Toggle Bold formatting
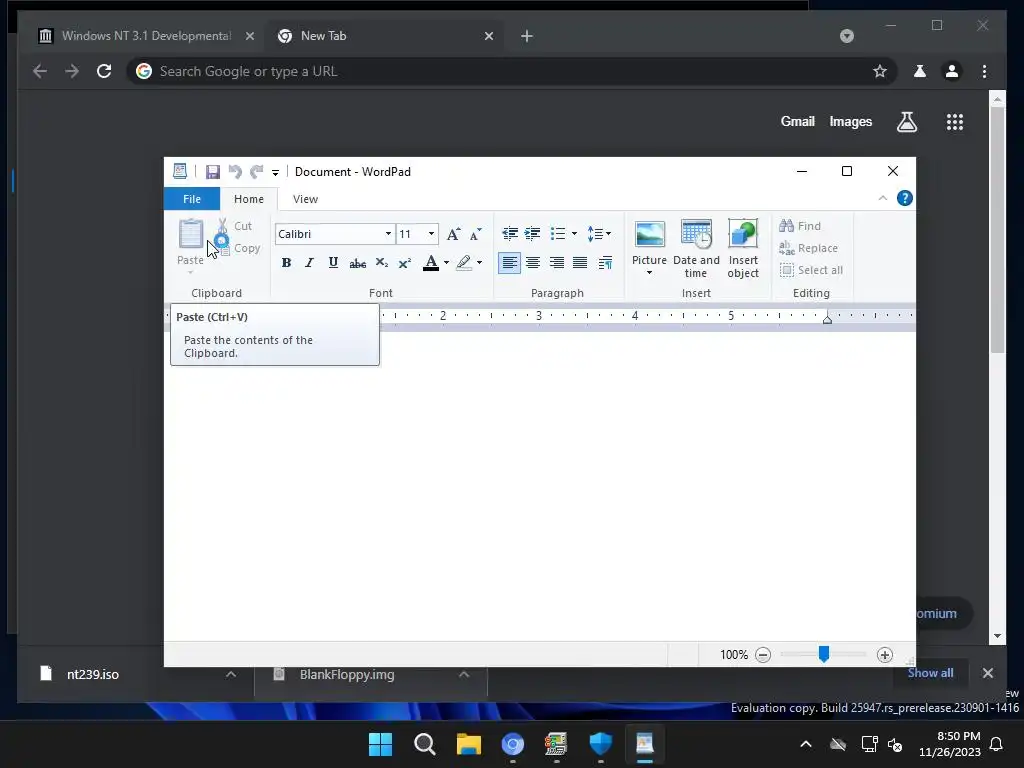1024x768 pixels. pos(286,263)
